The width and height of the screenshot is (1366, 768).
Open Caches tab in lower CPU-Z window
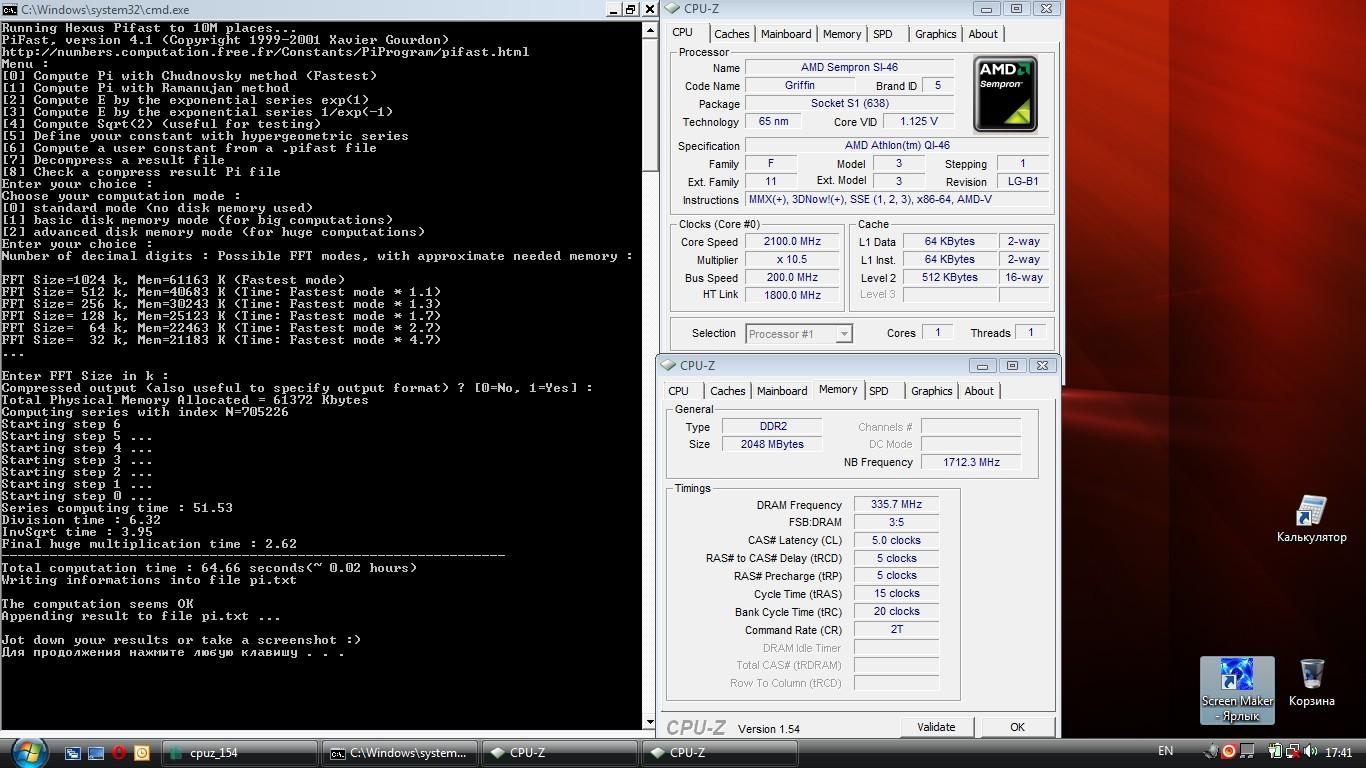[x=728, y=391]
